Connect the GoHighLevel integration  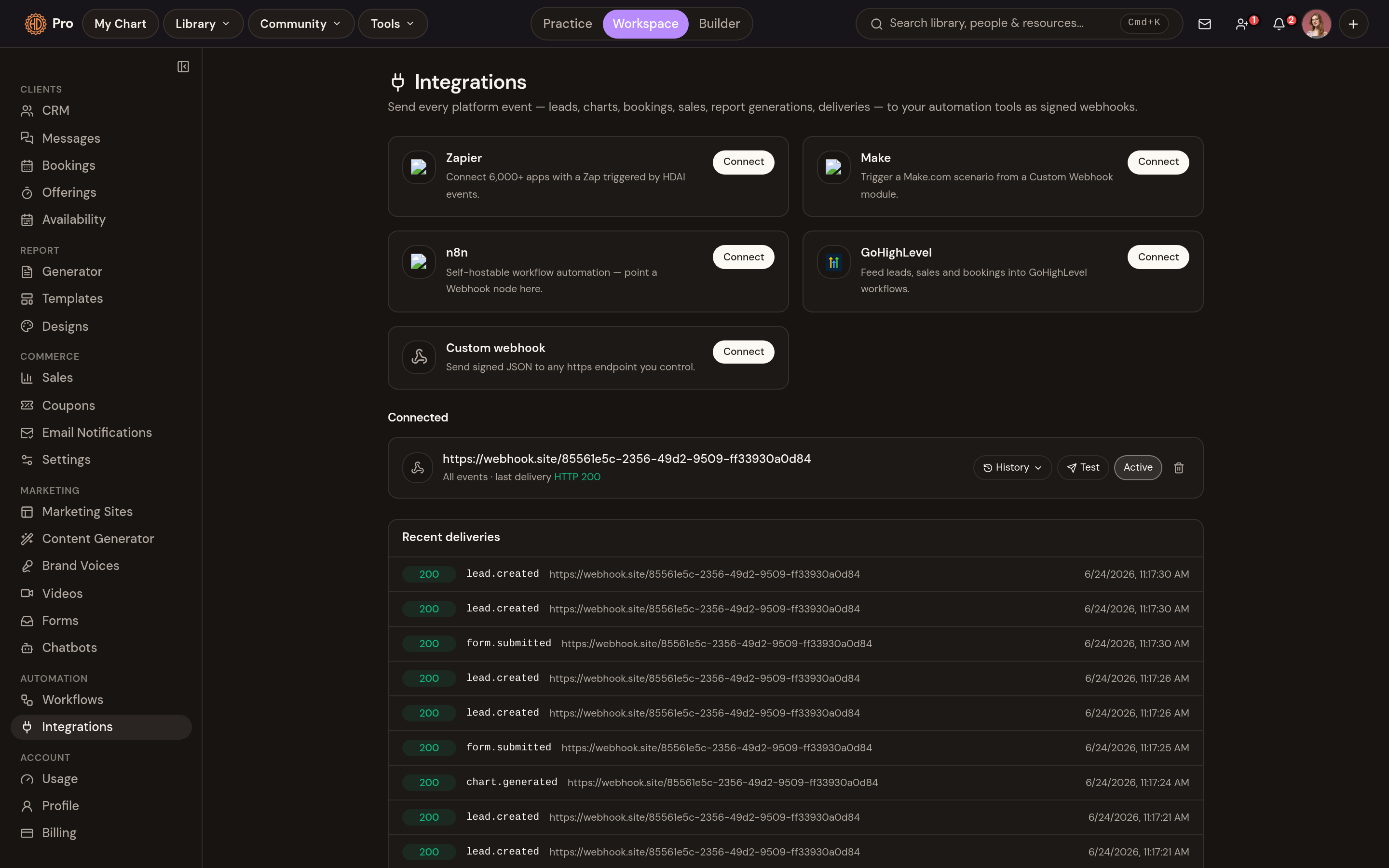pyautogui.click(x=1157, y=257)
